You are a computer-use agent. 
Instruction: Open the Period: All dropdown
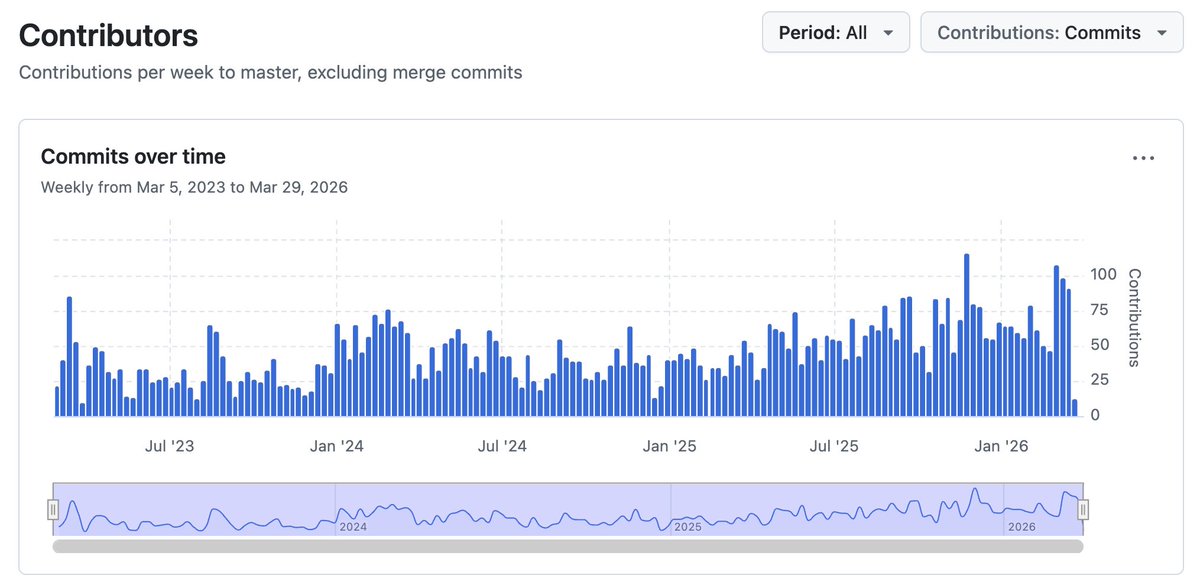tap(835, 33)
